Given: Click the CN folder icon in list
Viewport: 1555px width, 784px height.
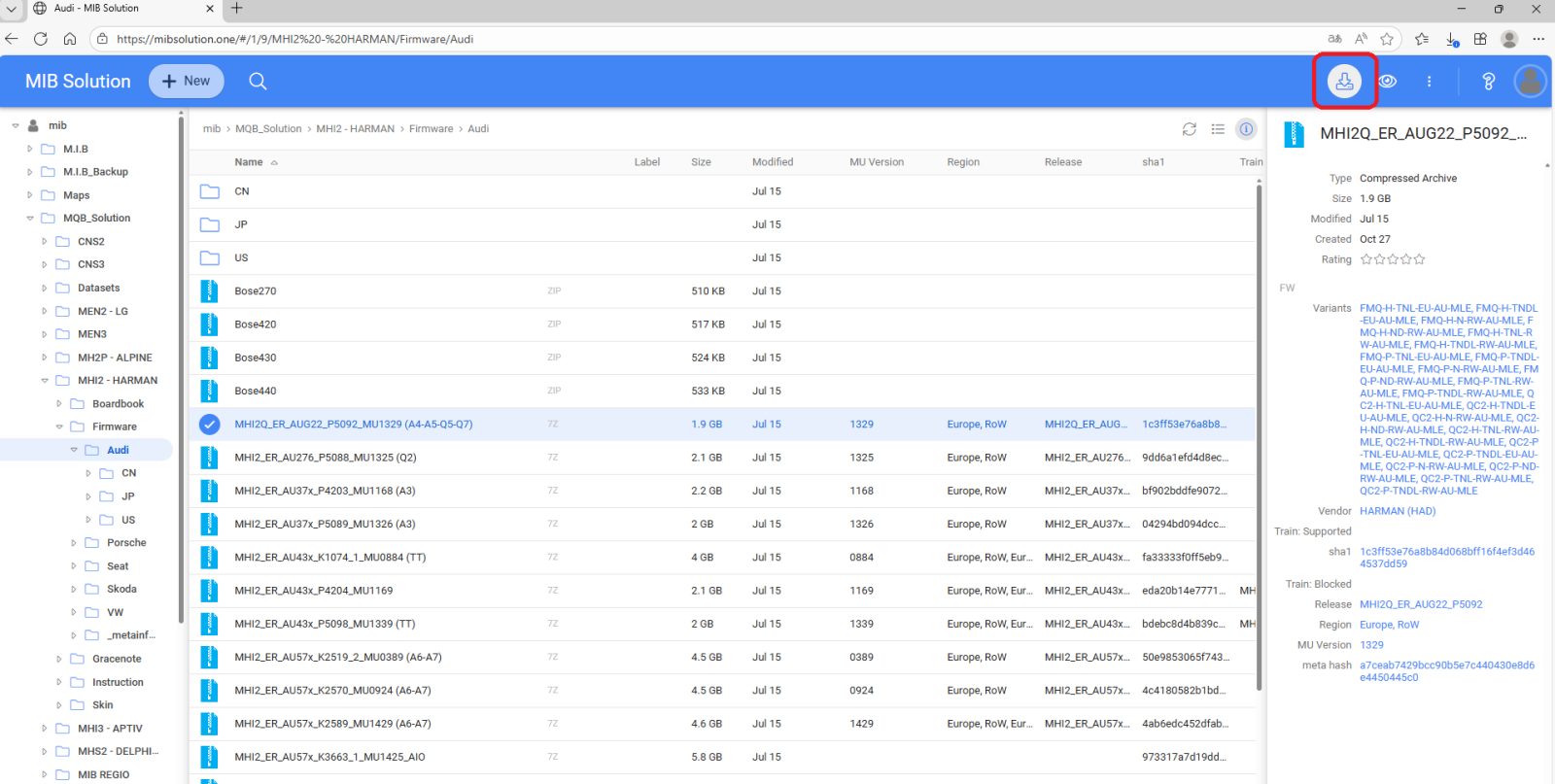Looking at the screenshot, I should coord(209,191).
